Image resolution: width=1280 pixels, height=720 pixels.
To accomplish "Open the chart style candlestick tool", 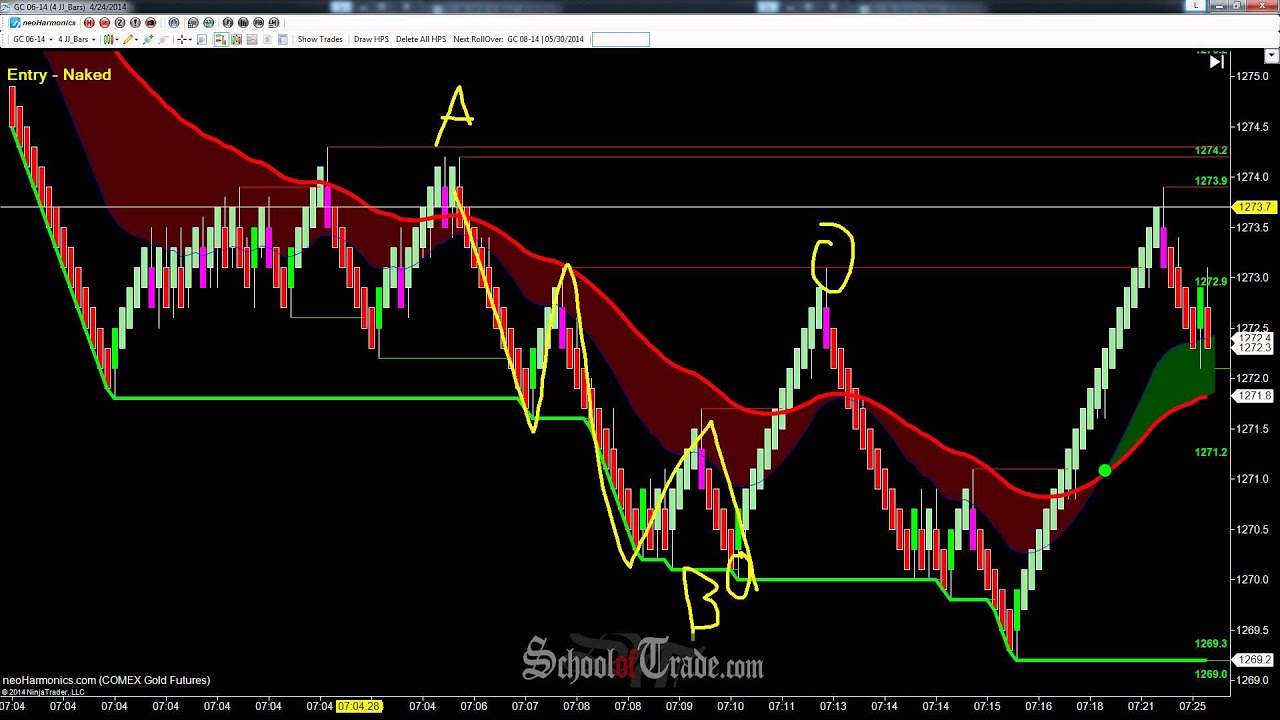I will pos(109,39).
